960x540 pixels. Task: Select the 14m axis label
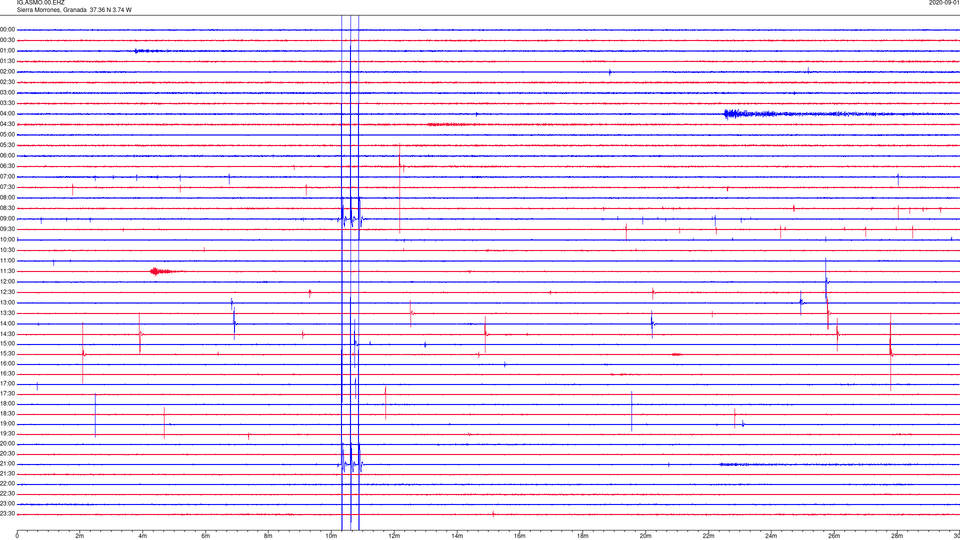point(457,536)
